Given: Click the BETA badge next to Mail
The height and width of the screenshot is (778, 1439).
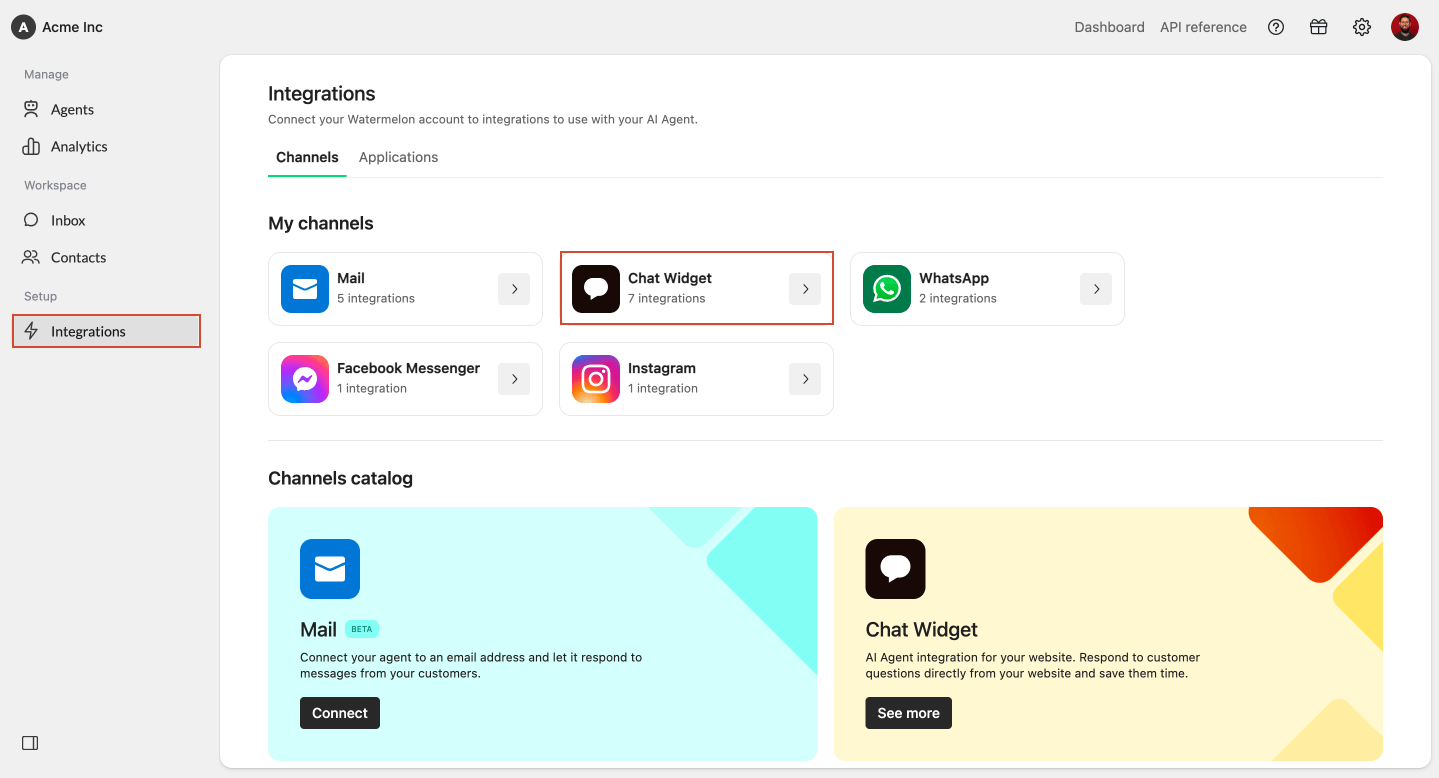Looking at the screenshot, I should (362, 629).
